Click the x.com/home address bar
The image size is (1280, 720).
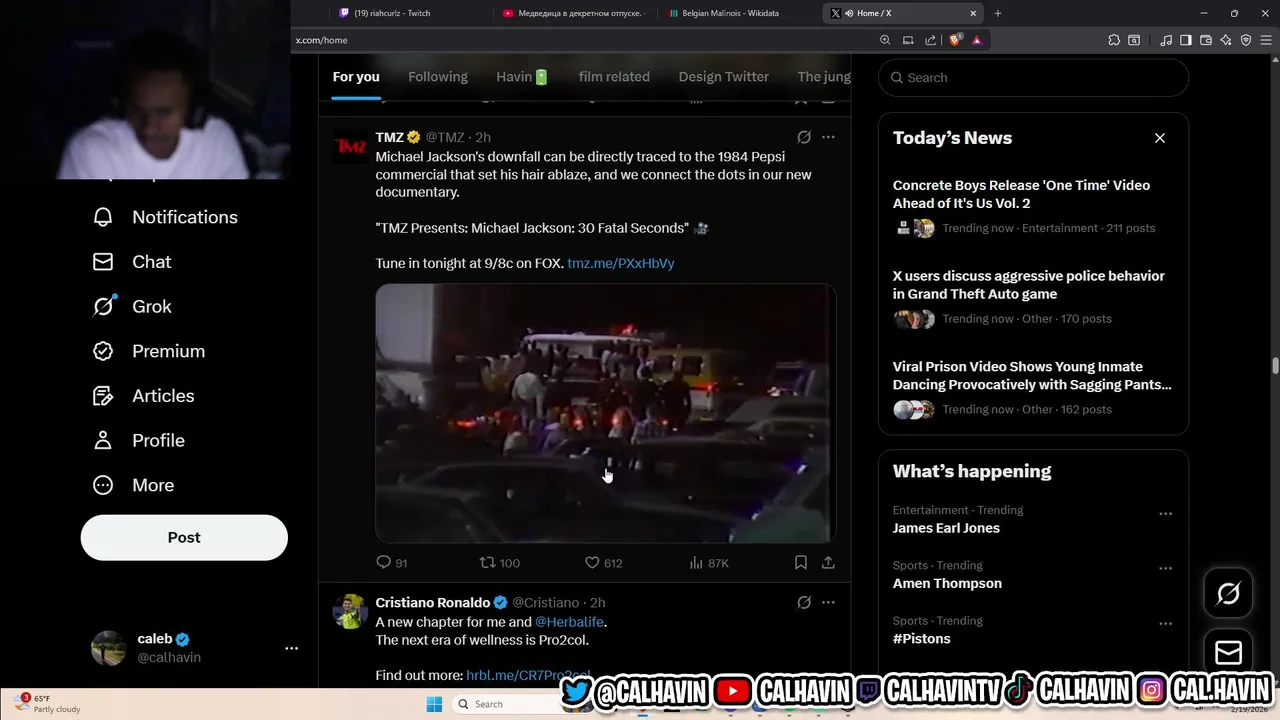(580, 40)
